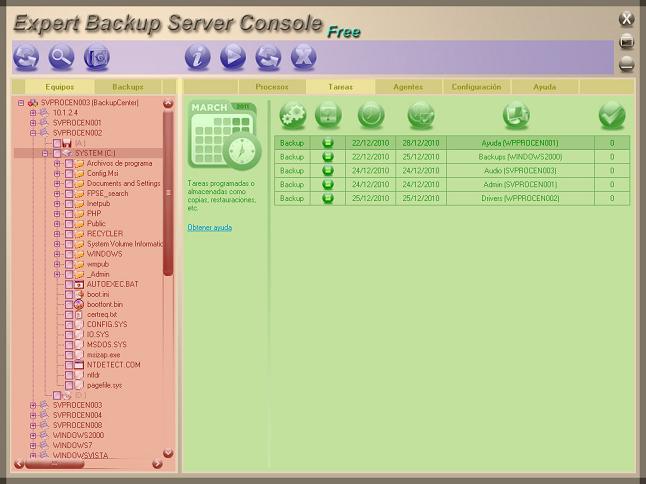Collapse the SYSTEM (C:) drive node
This screenshot has height=484, width=646.
click(x=45, y=153)
